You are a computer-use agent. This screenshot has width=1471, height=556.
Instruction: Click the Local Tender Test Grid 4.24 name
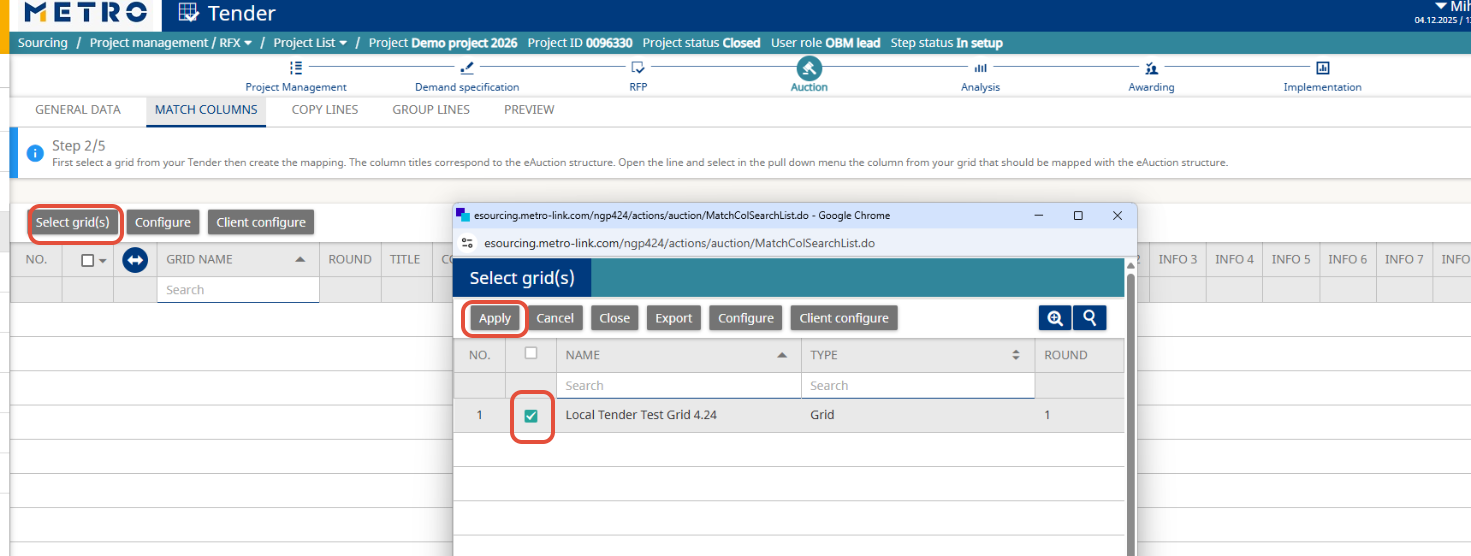(x=641, y=415)
